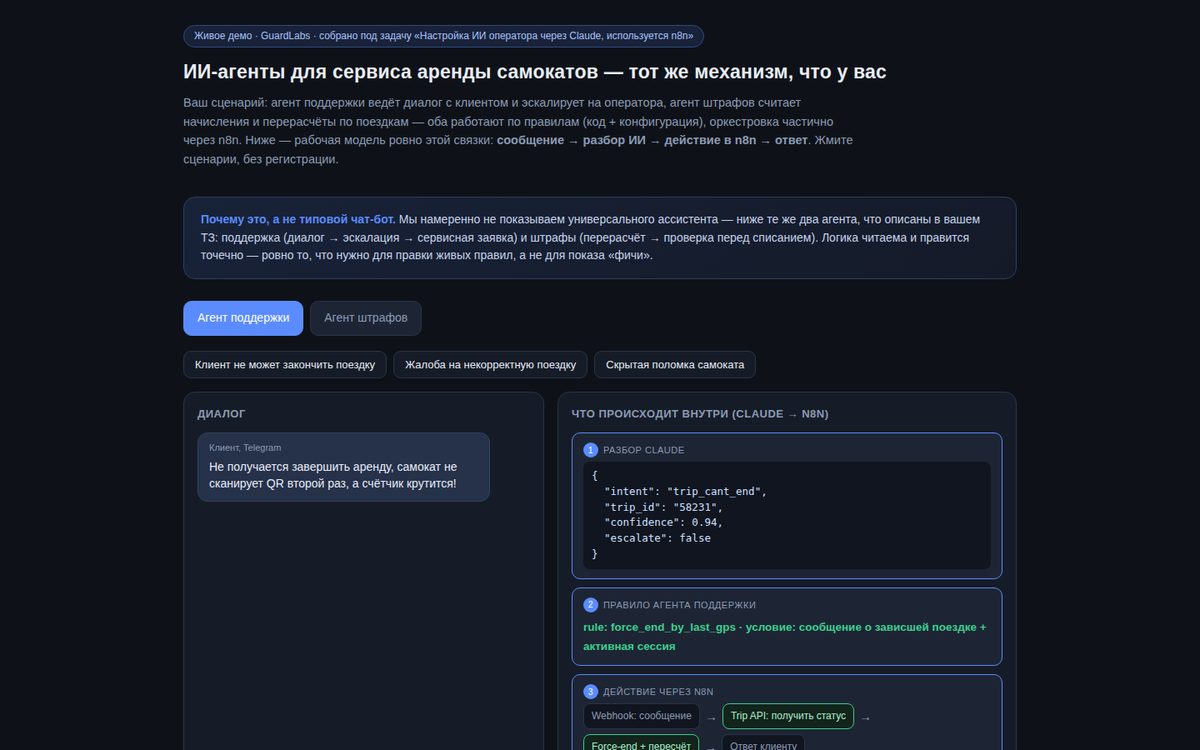The width and height of the screenshot is (1200, 750).
Task: Click the ИИ-агенты для сервиса аренды самокатов heading
Action: (x=535, y=72)
